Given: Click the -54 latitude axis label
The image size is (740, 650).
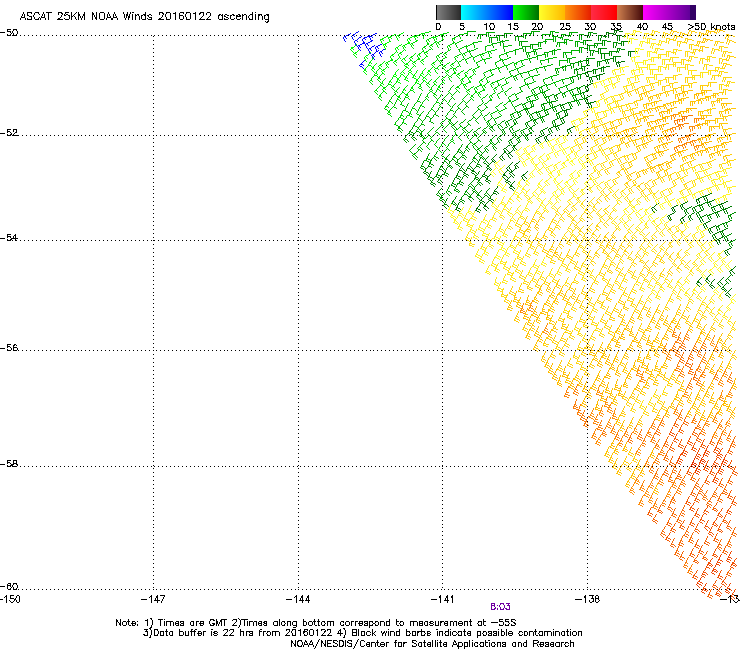Looking at the screenshot, I should pos(9,237).
